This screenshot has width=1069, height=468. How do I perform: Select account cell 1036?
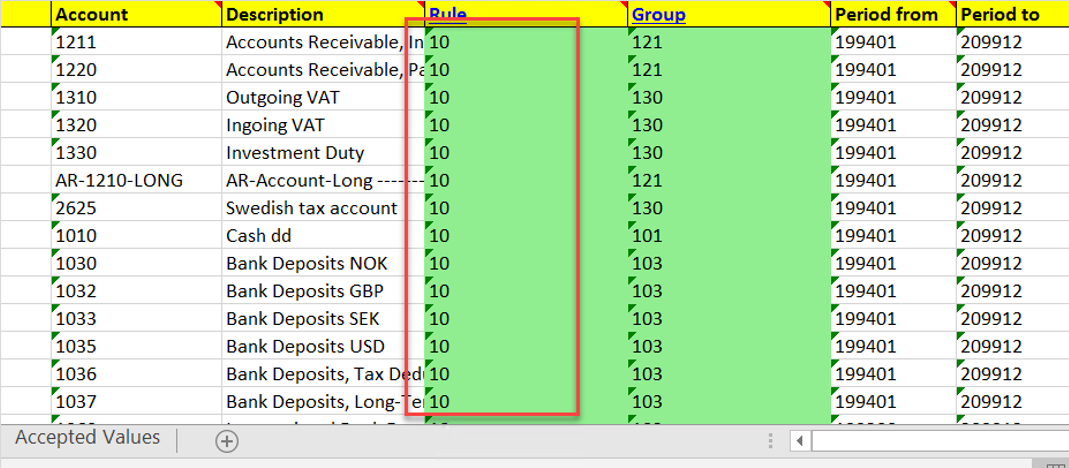(136, 373)
